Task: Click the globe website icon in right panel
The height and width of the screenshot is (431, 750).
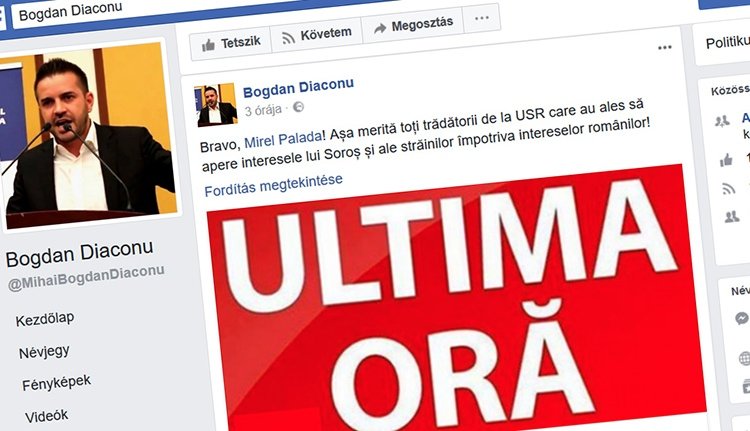Action: click(x=745, y=358)
